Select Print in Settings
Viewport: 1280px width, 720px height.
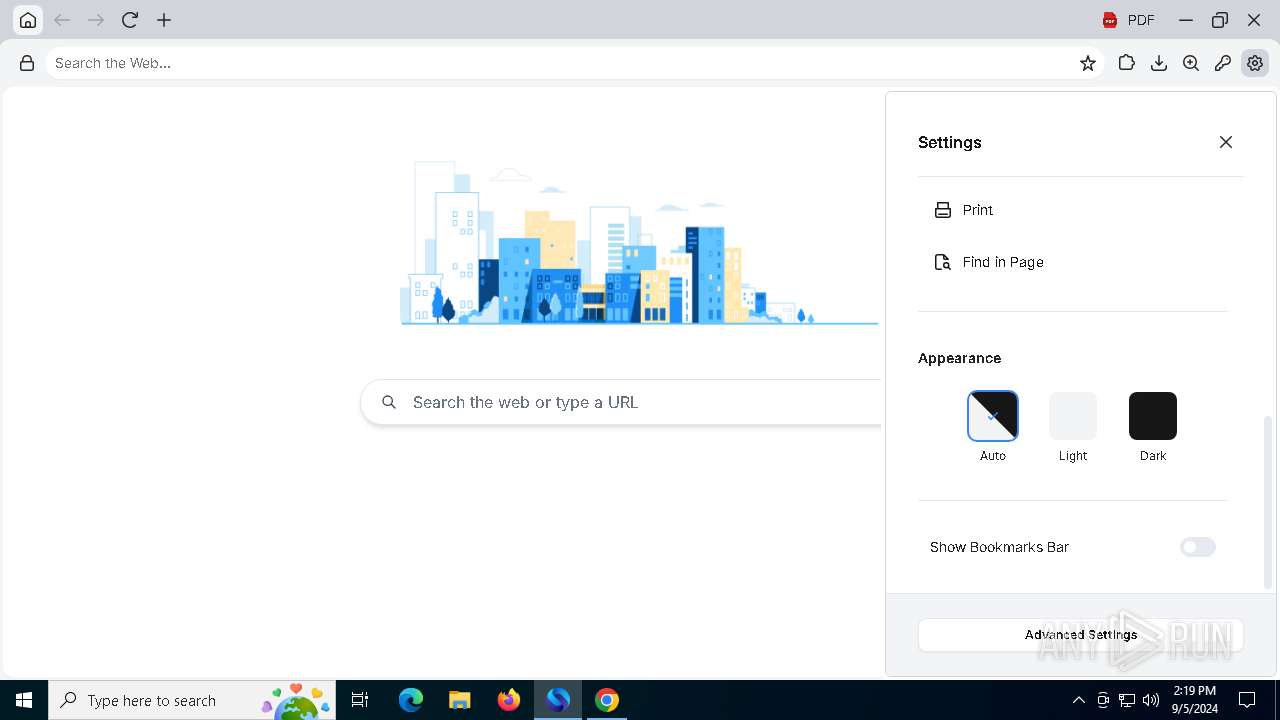tap(1073, 210)
